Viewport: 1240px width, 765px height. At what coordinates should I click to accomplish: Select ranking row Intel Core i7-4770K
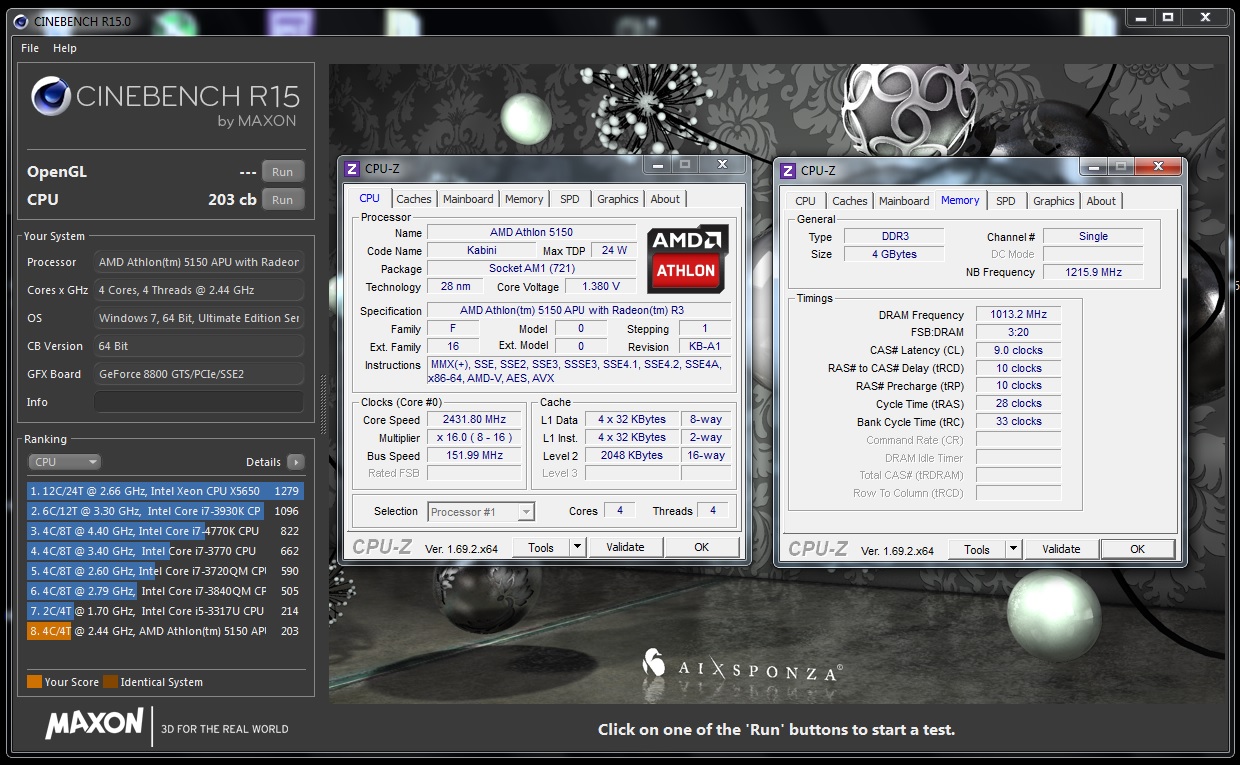click(165, 531)
